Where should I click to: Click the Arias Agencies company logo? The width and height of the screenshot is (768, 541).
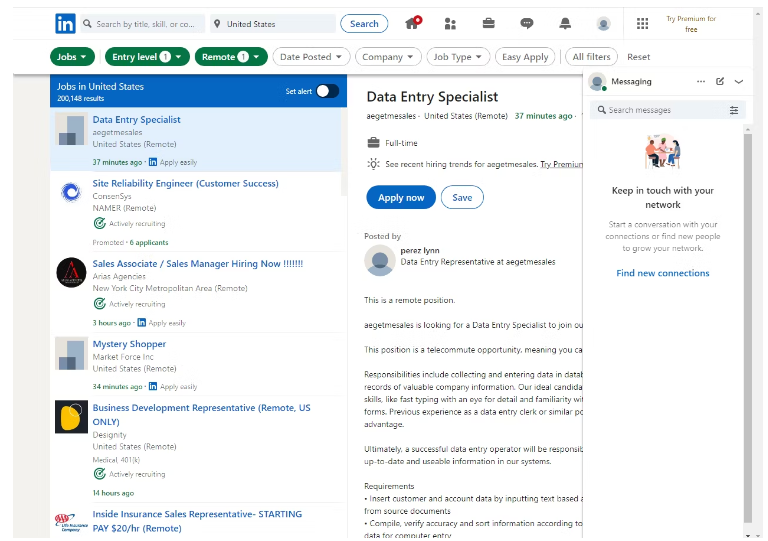pyautogui.click(x=71, y=272)
